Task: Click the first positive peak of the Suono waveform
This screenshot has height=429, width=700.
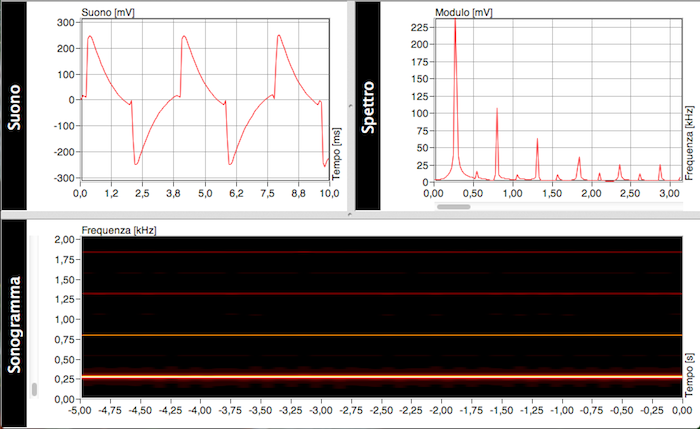Action: (x=90, y=37)
